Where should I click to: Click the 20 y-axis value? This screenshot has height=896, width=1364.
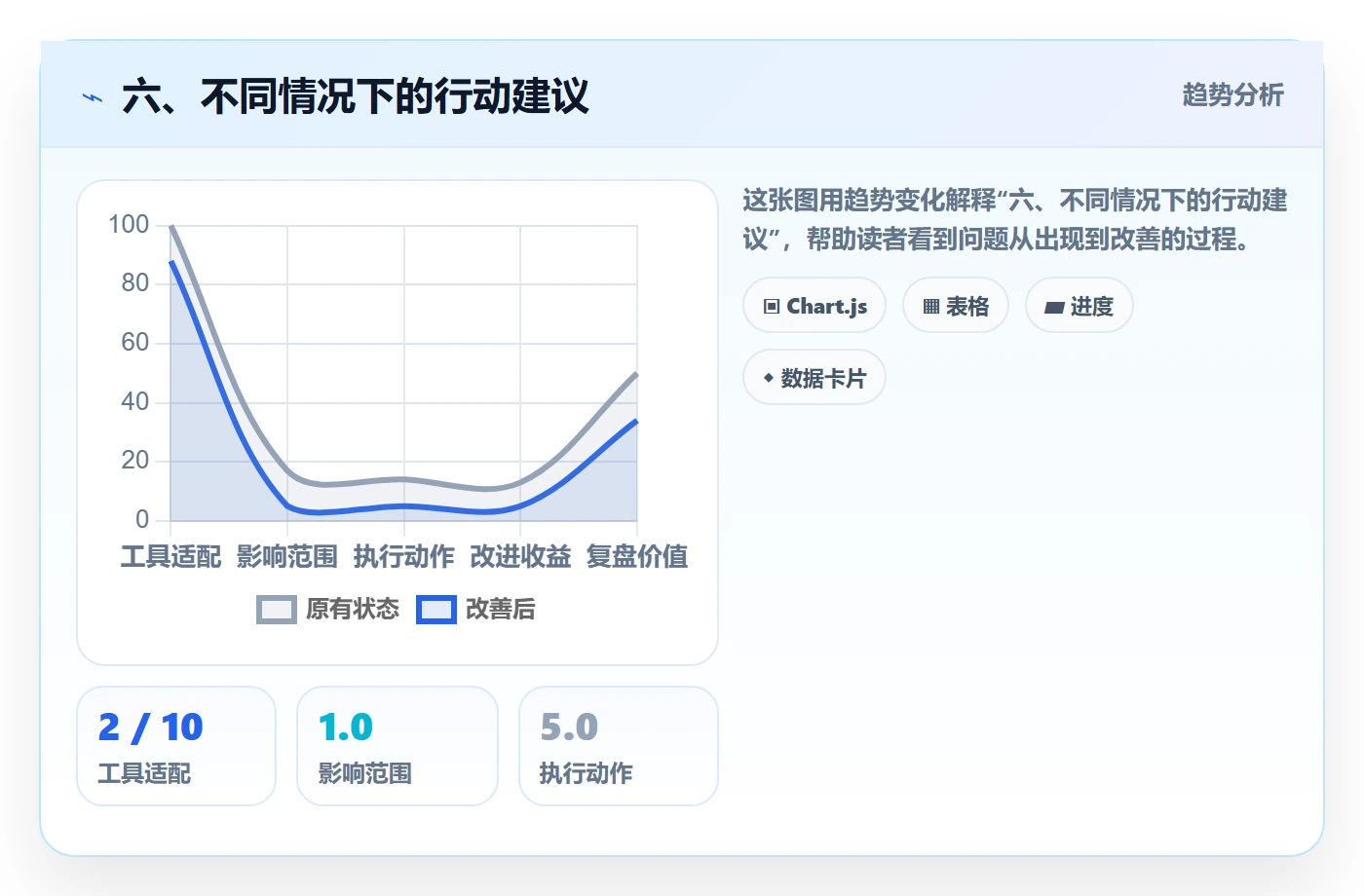coord(135,461)
